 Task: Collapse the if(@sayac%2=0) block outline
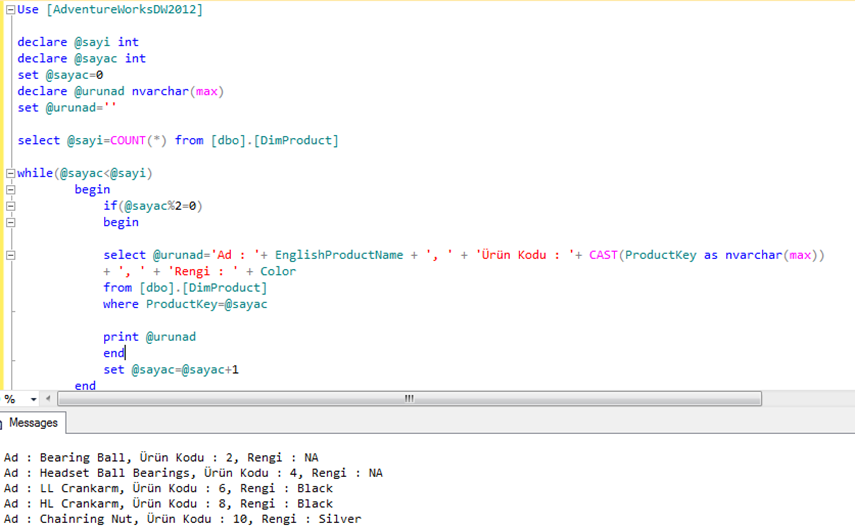10,206
